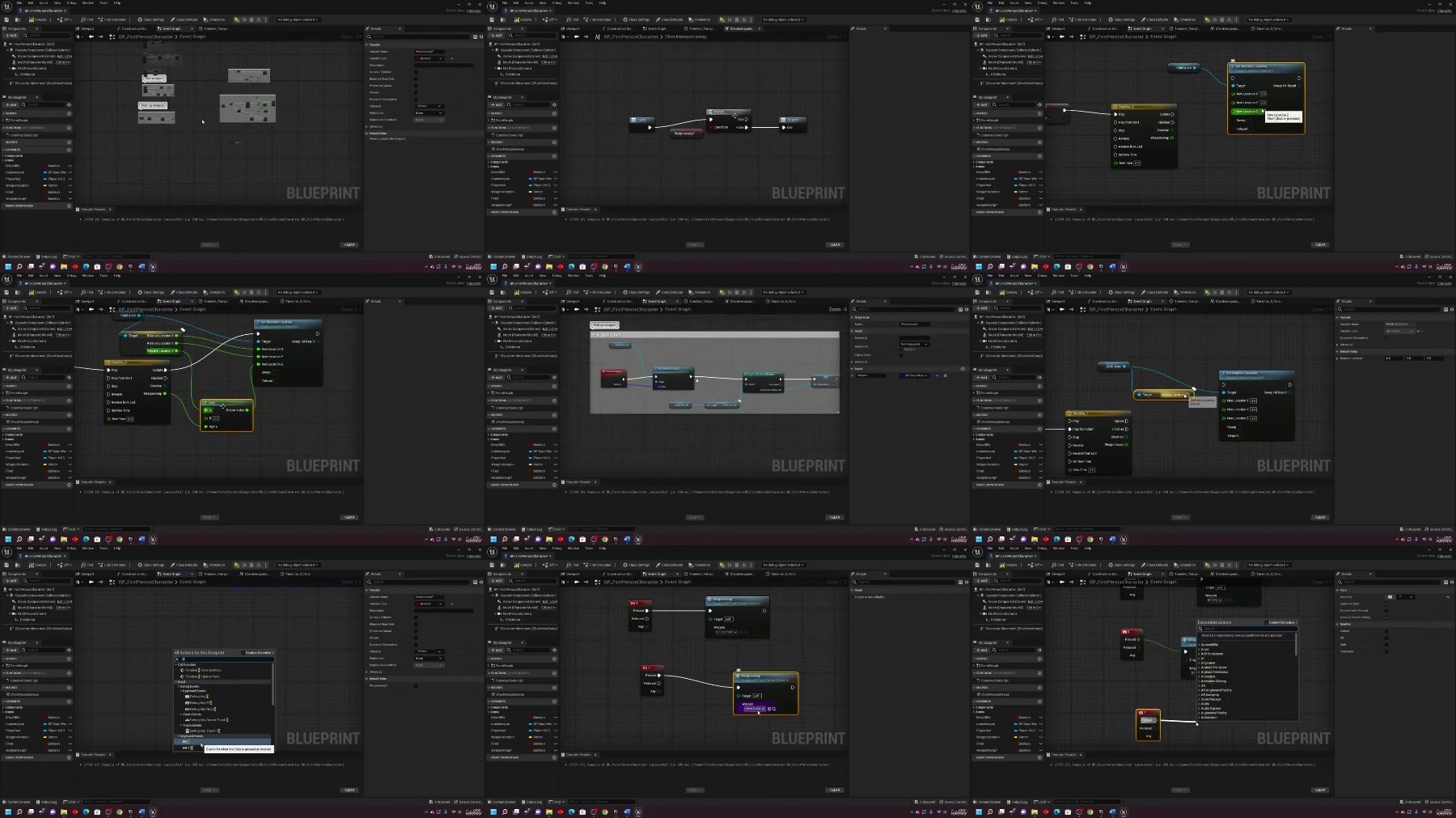1456x818 pixels.
Task: Click green Play button above All Actions popup
Action: pos(236,565)
